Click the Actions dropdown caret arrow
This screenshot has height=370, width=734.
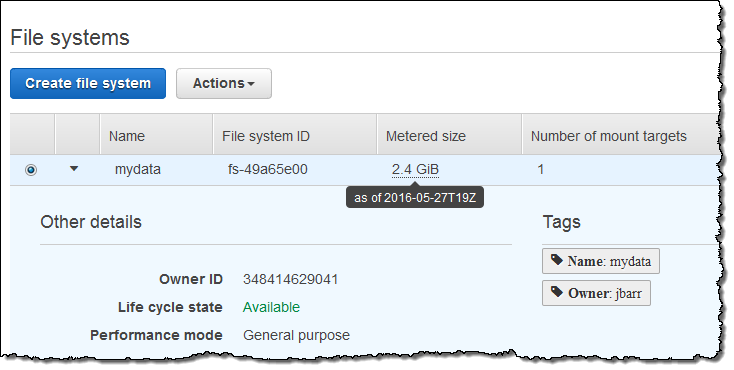(x=251, y=84)
